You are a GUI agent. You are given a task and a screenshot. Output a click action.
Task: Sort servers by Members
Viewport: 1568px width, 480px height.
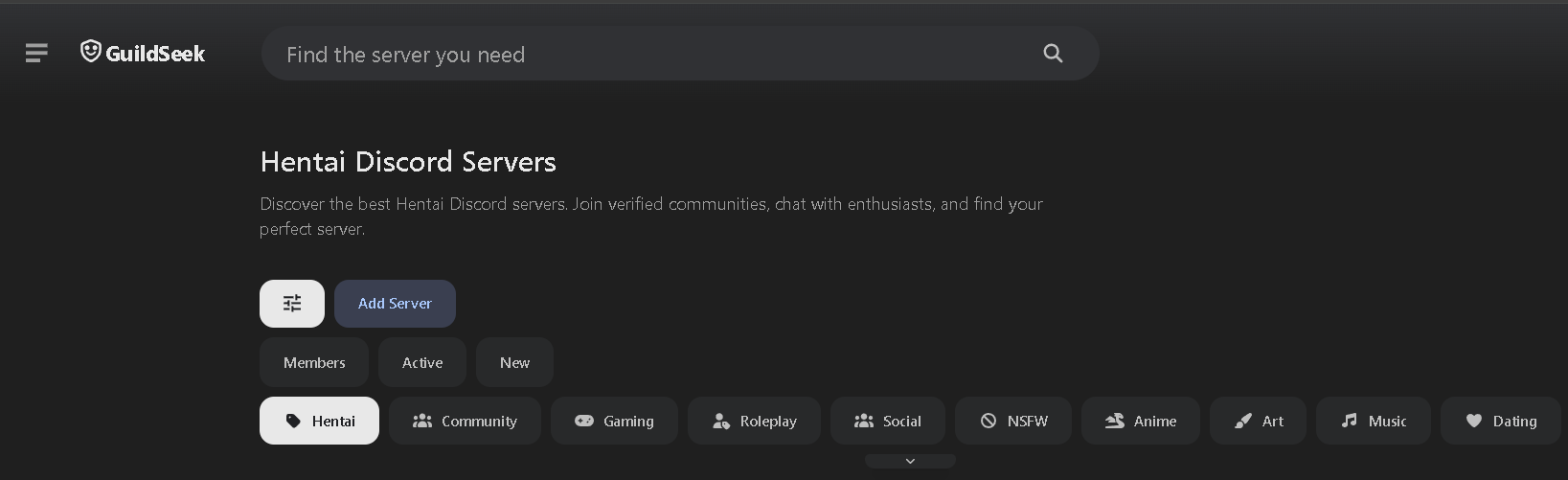[314, 363]
